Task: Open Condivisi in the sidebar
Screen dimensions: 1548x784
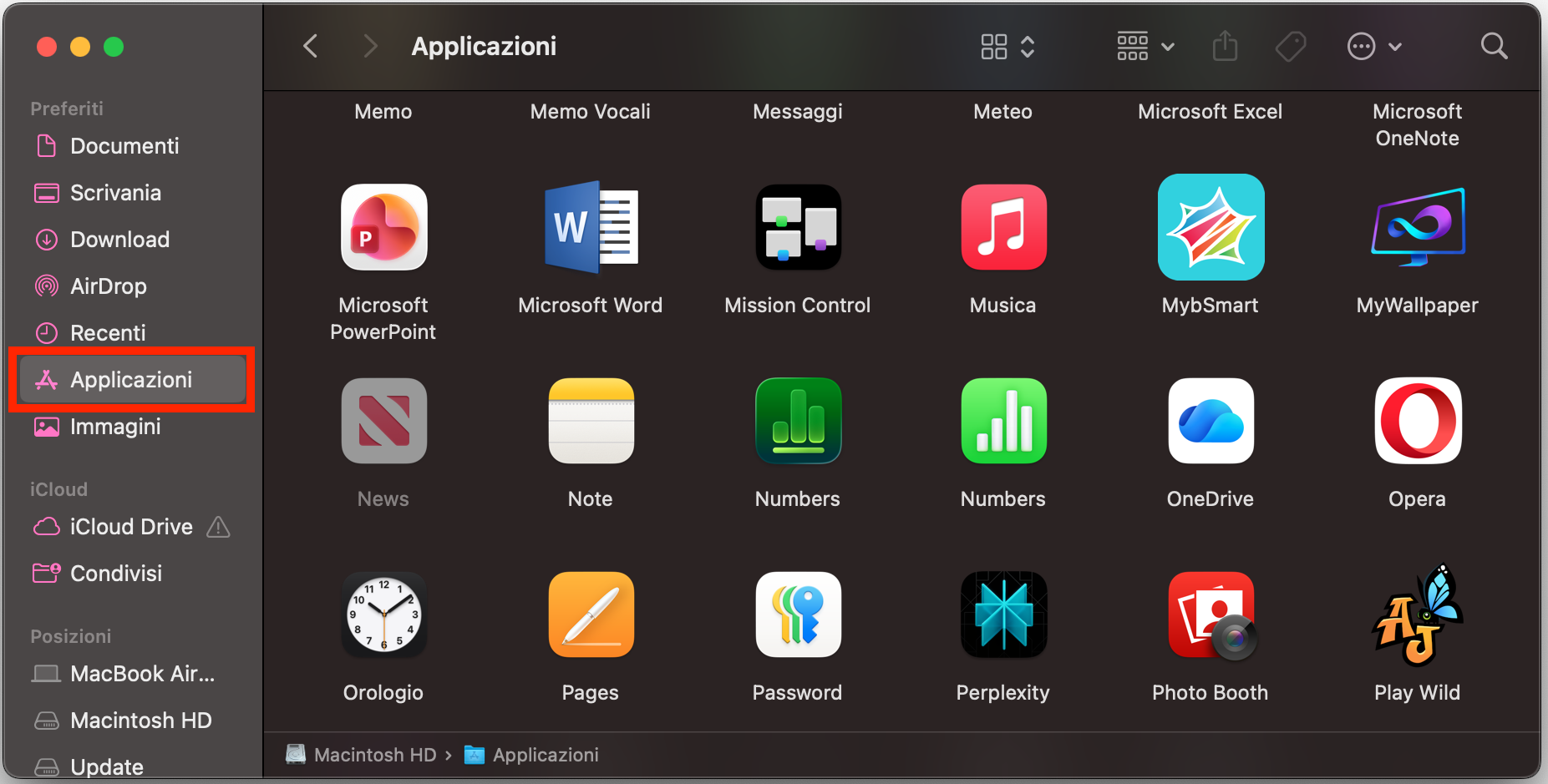Action: click(134, 574)
